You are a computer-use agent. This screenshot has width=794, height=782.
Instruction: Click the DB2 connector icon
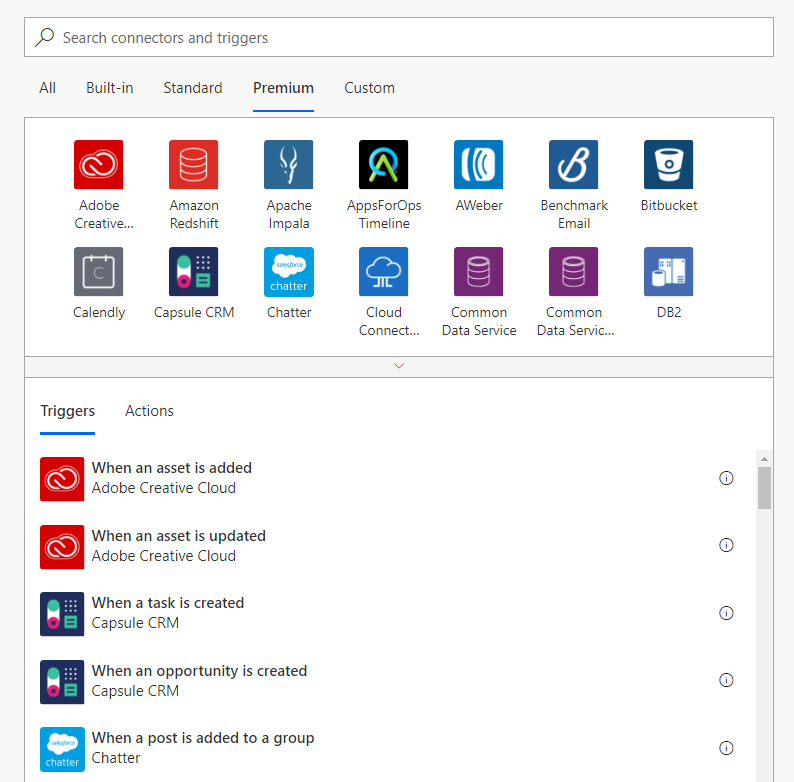coord(668,272)
